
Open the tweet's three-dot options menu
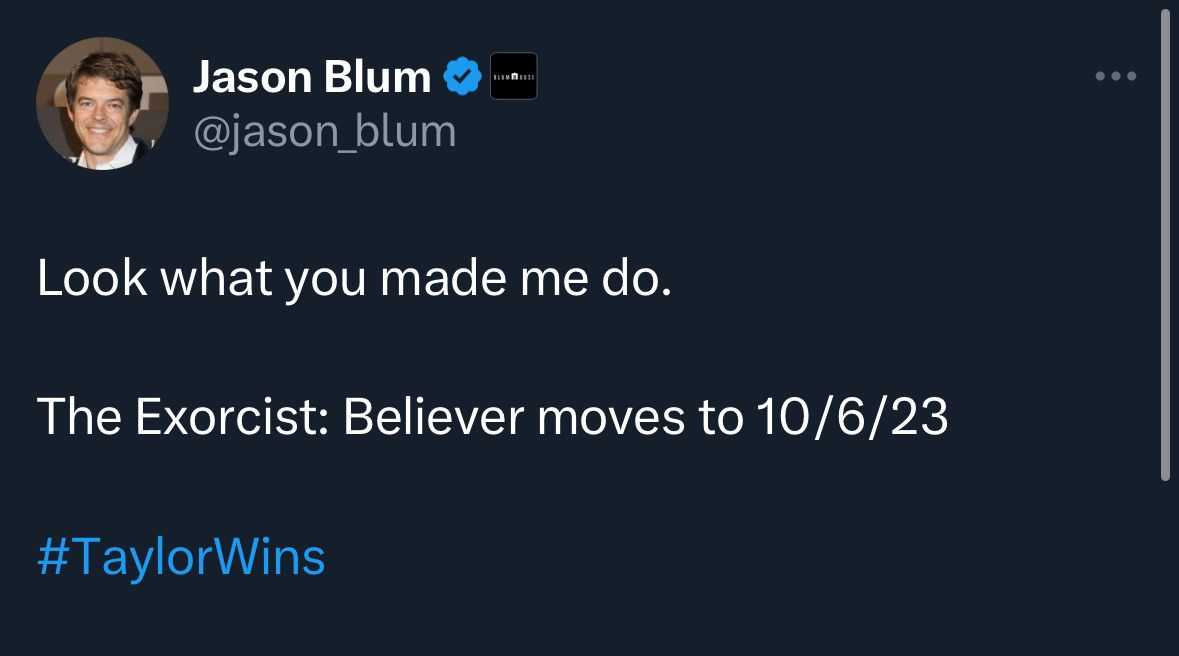(1115, 75)
